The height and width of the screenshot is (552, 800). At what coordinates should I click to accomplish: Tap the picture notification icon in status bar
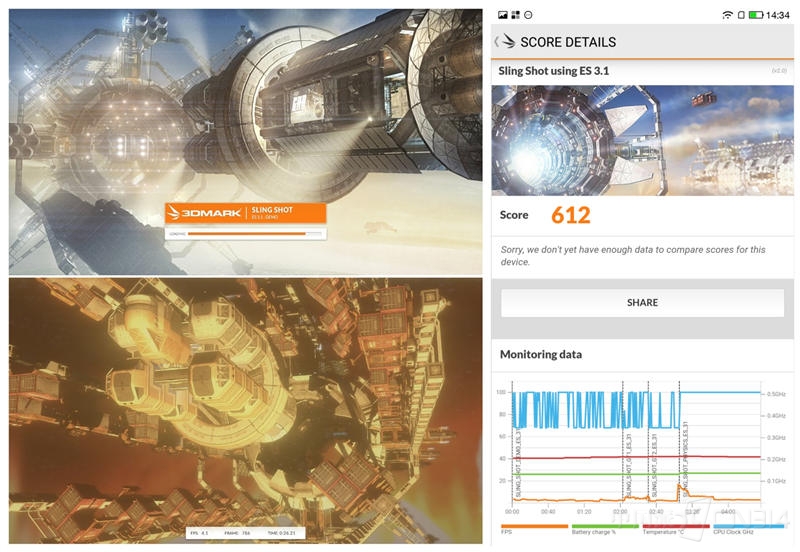click(x=503, y=15)
